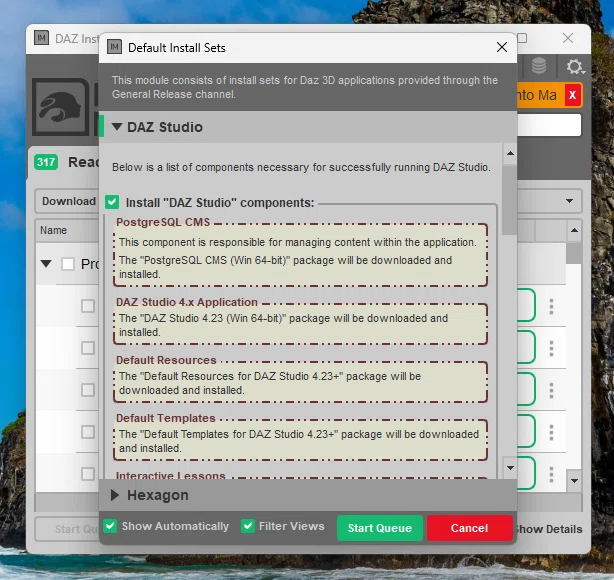Open the fourth product row's three-dot menu

(551, 432)
